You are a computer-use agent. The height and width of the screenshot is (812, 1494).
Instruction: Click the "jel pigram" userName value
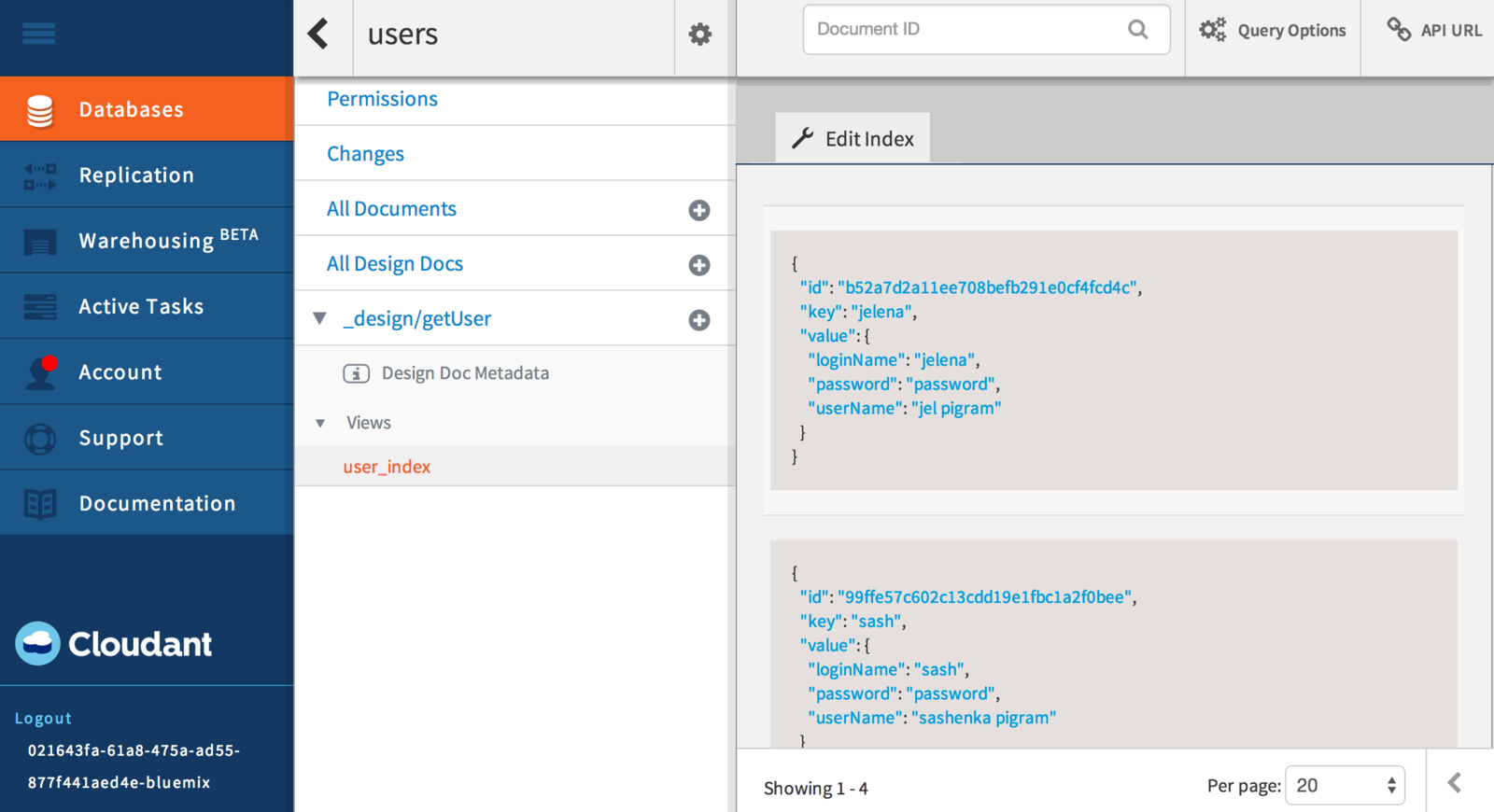(x=956, y=408)
